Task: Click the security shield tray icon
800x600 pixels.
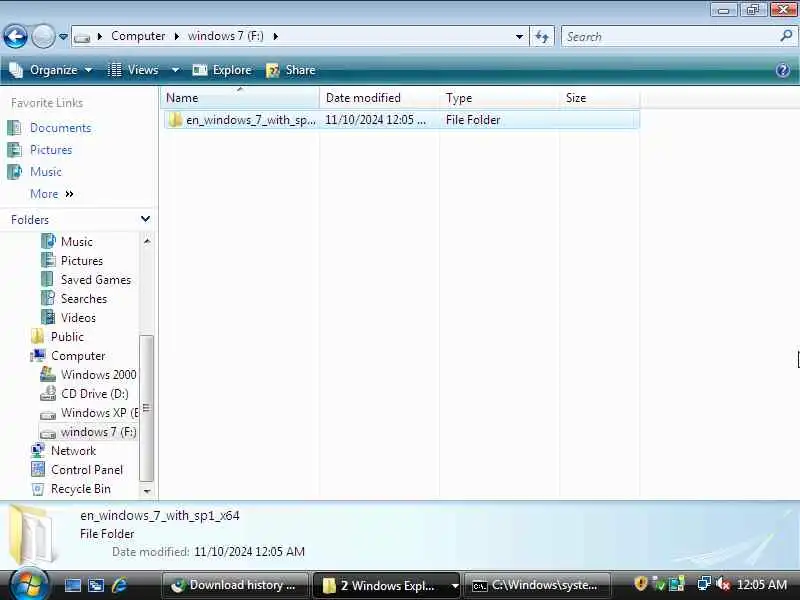Action: coord(640,584)
